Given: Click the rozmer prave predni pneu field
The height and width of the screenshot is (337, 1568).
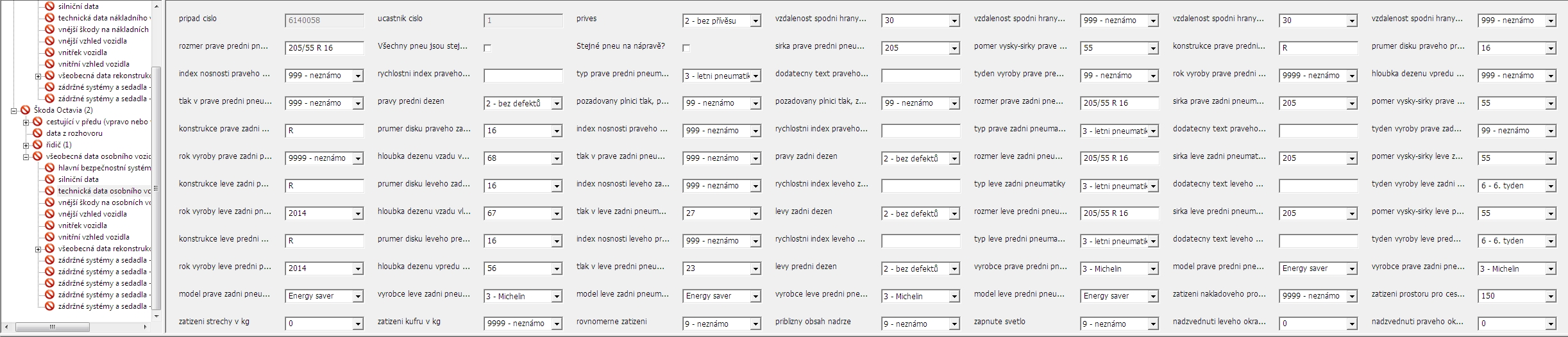Looking at the screenshot, I should click(x=324, y=48).
